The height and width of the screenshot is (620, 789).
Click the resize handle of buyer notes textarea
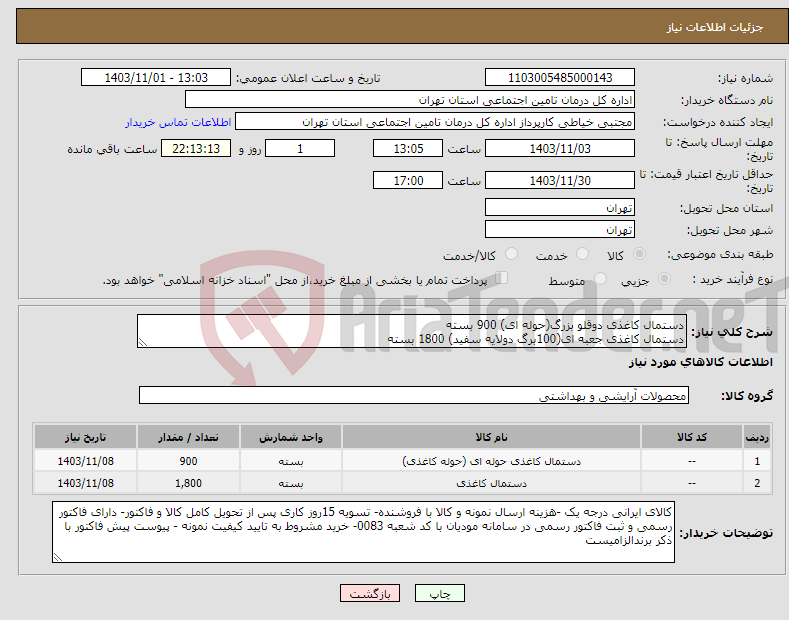[x=58, y=558]
